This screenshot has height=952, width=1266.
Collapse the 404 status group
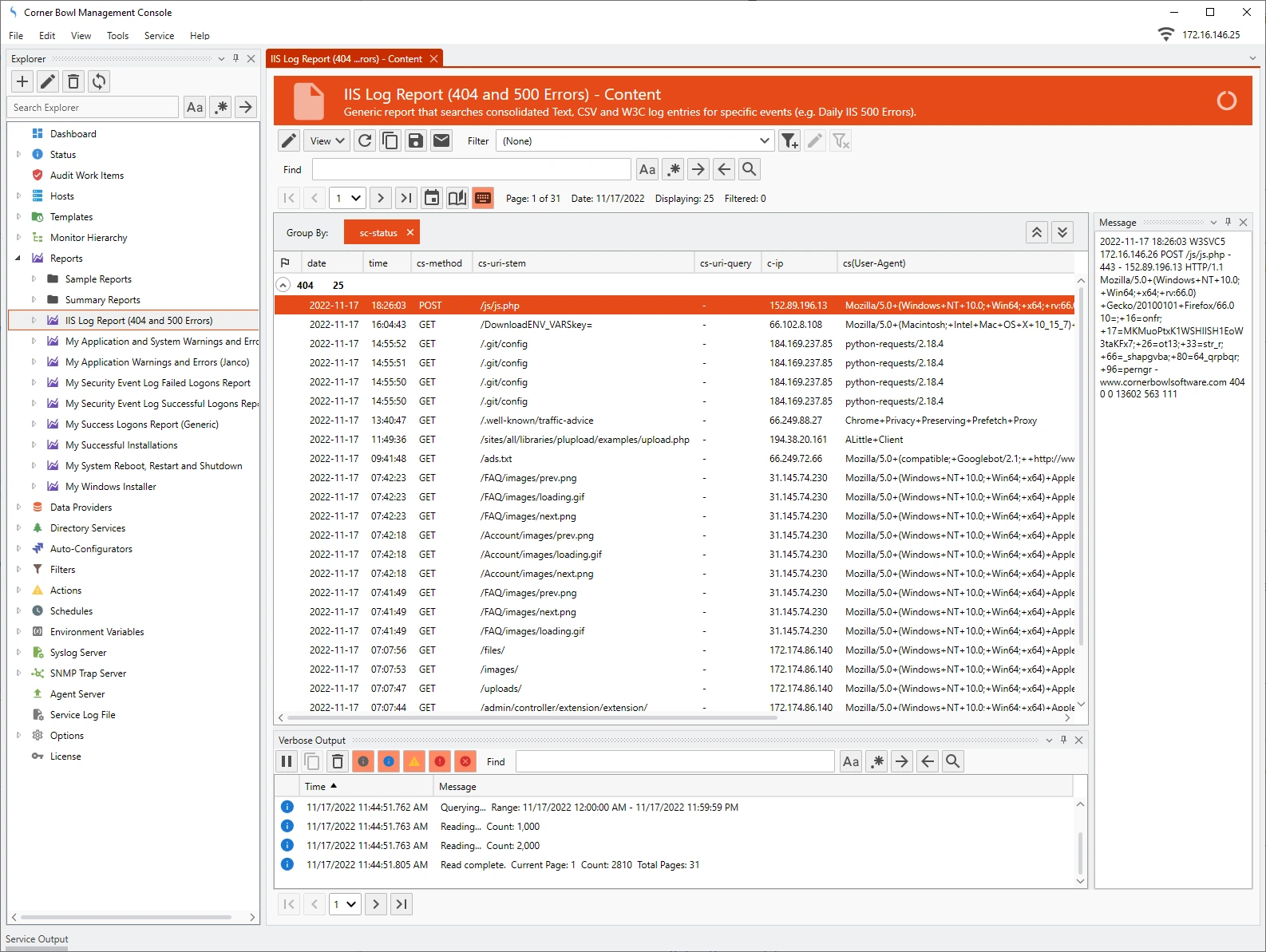pos(283,285)
